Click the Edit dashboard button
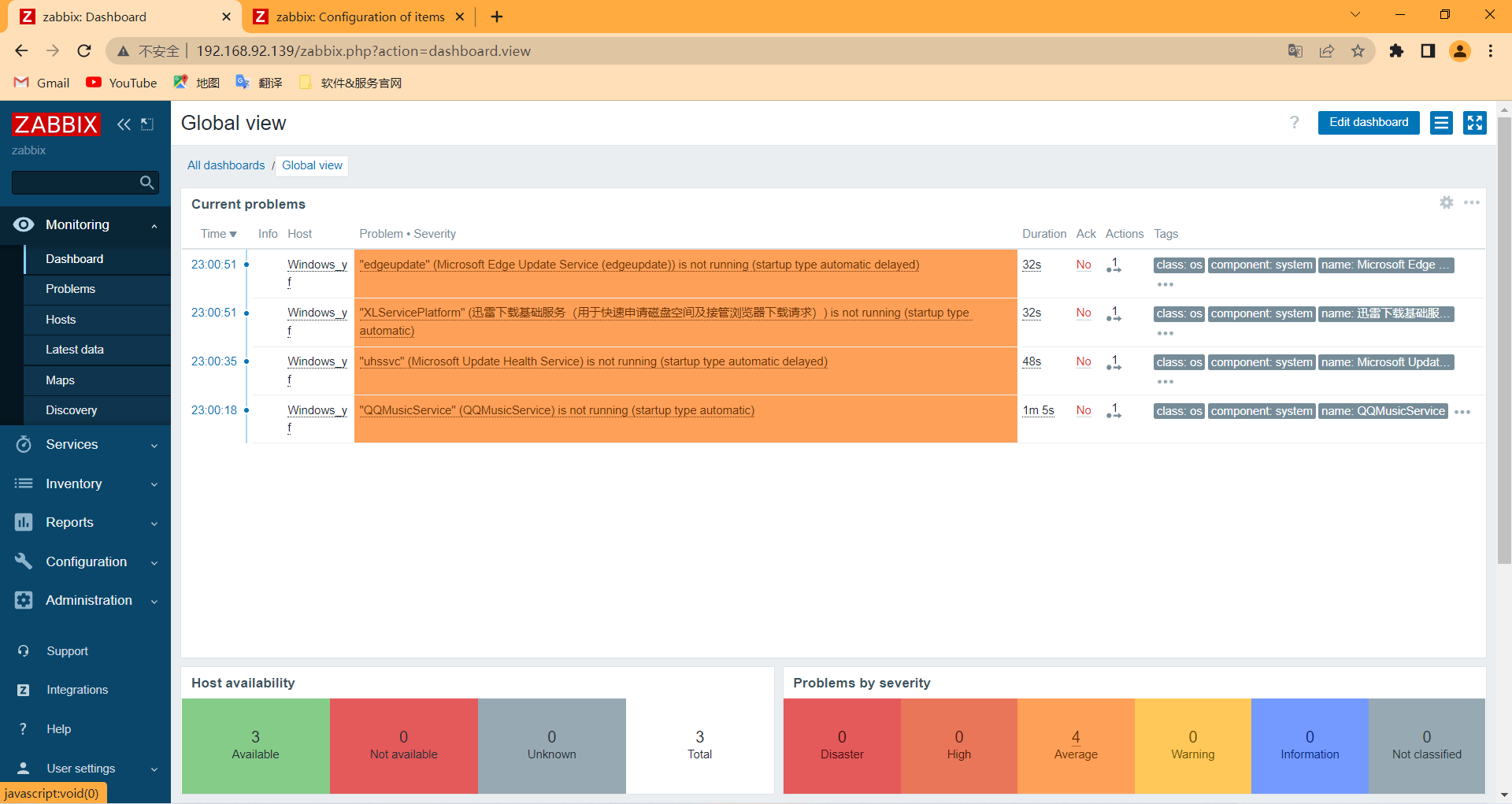Viewport: 1512px width, 804px height. pos(1369,123)
